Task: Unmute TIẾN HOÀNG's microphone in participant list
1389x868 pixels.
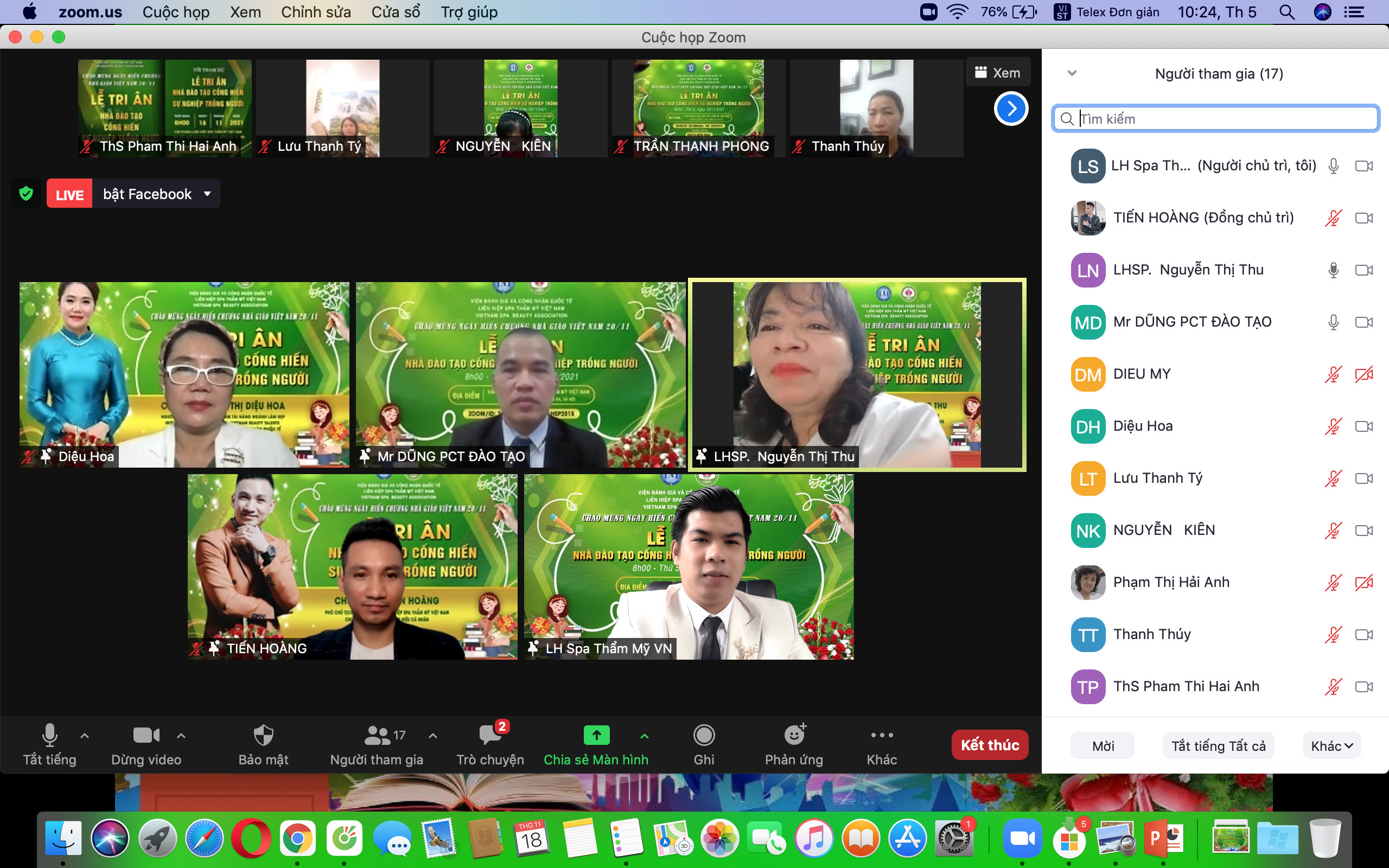Action: point(1333,218)
